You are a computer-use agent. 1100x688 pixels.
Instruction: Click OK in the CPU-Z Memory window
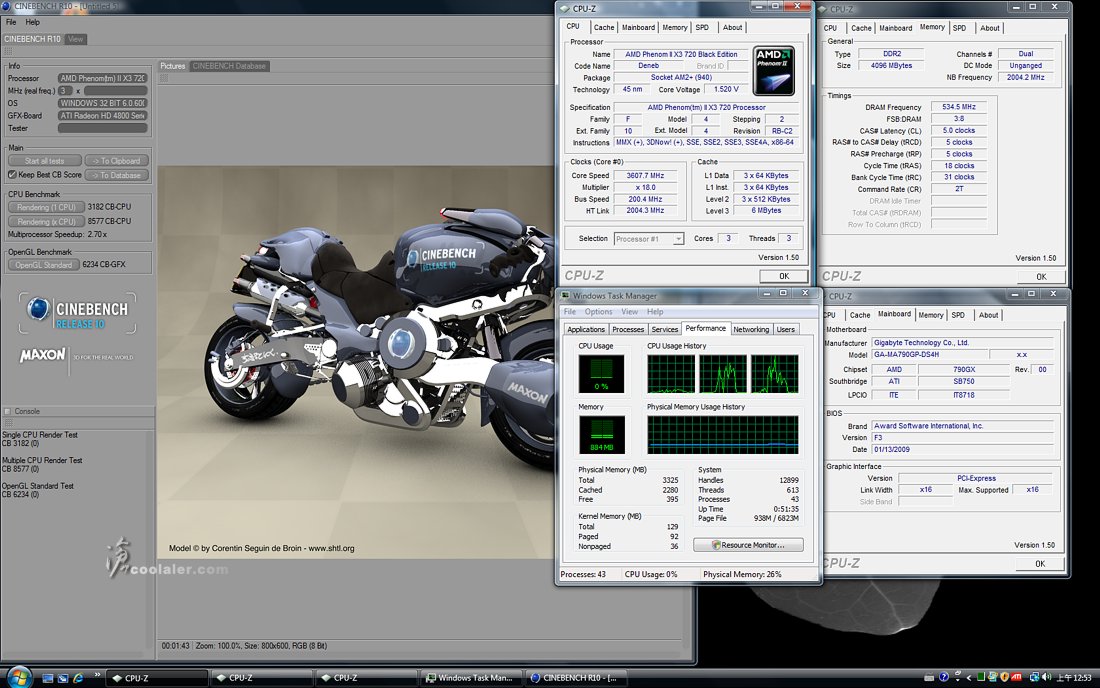tap(1042, 276)
